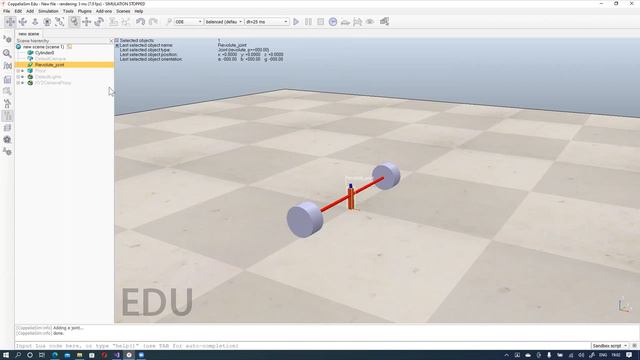640x360 pixels.
Task: Open the Add menu
Action: coord(30,11)
